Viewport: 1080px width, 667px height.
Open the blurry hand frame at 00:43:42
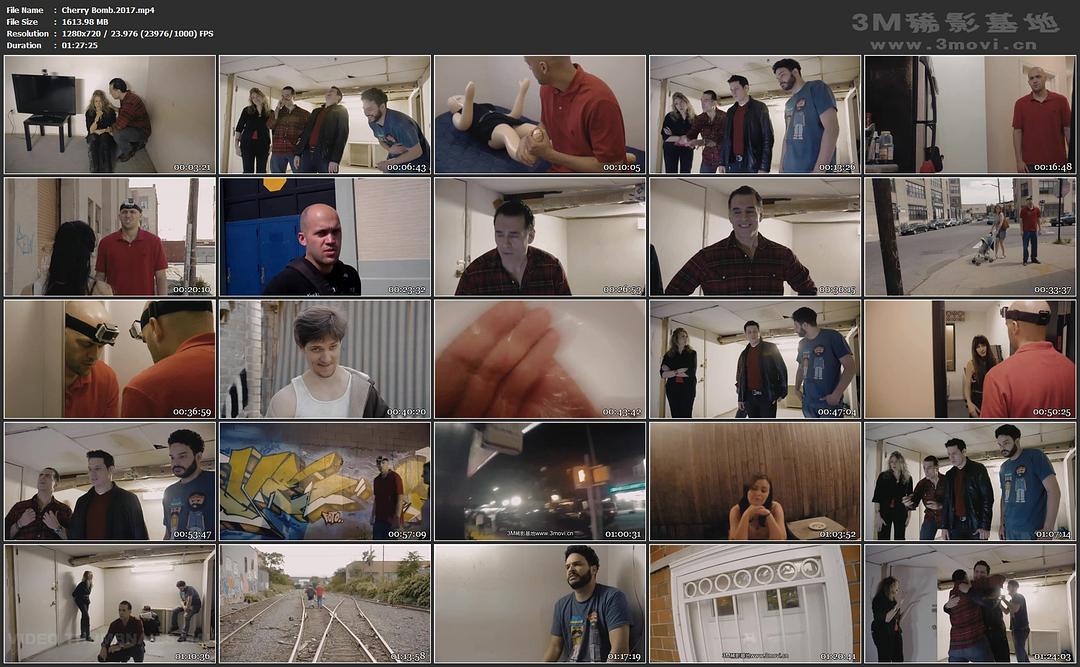pos(540,359)
